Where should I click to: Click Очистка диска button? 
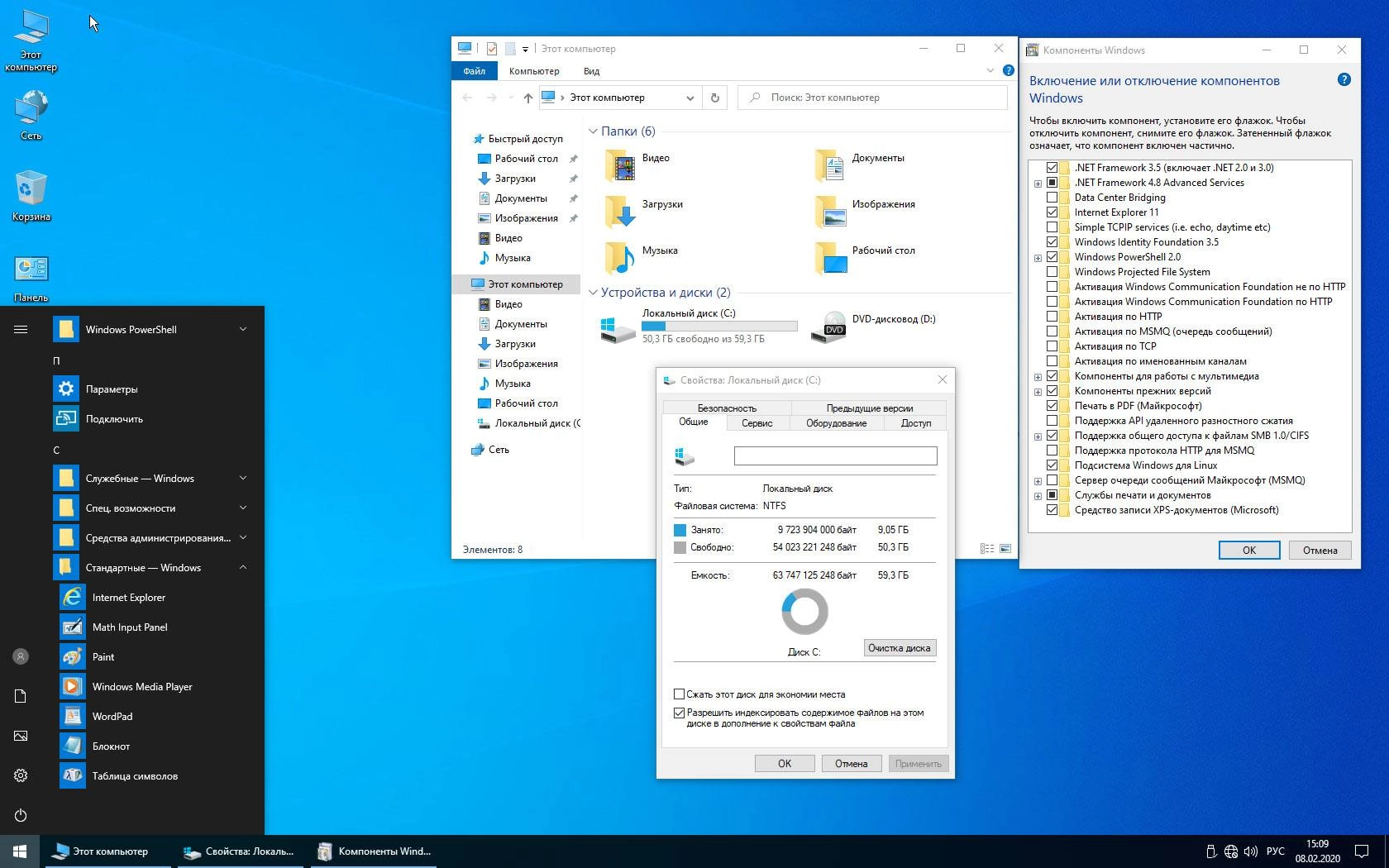[x=900, y=647]
